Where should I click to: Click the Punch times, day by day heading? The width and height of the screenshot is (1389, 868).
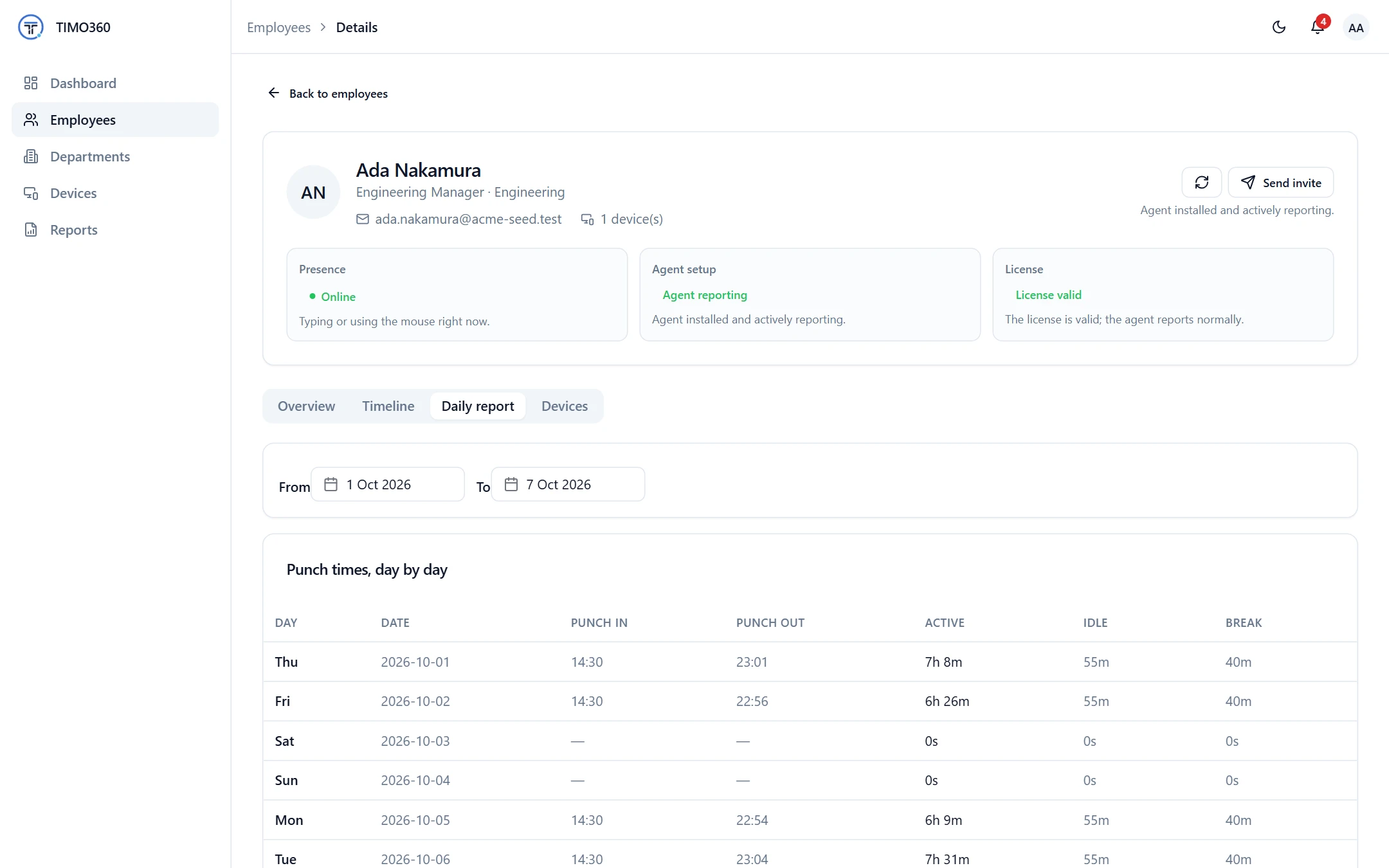367,570
